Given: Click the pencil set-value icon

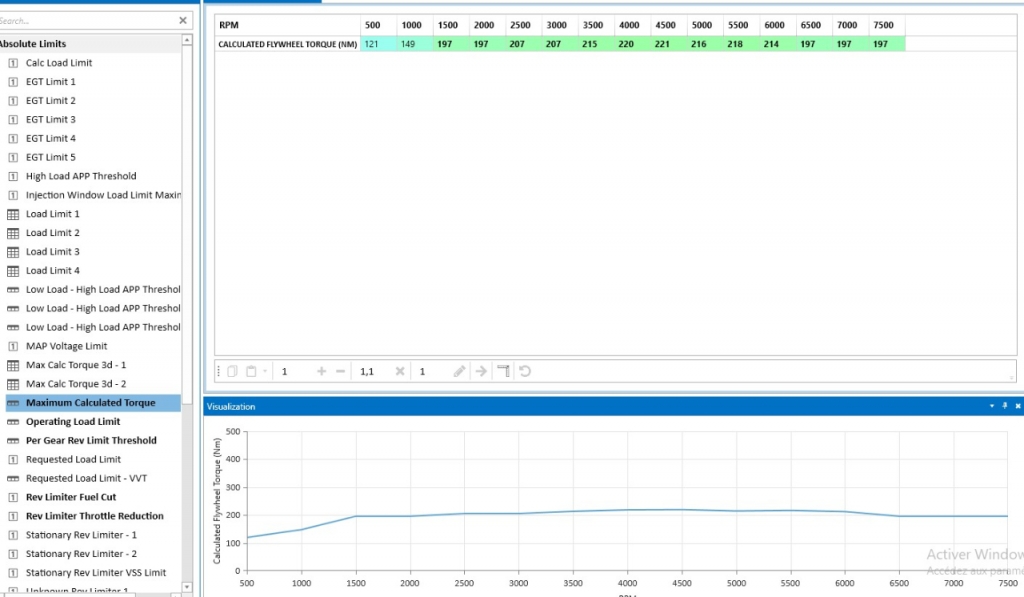Looking at the screenshot, I should [x=459, y=371].
